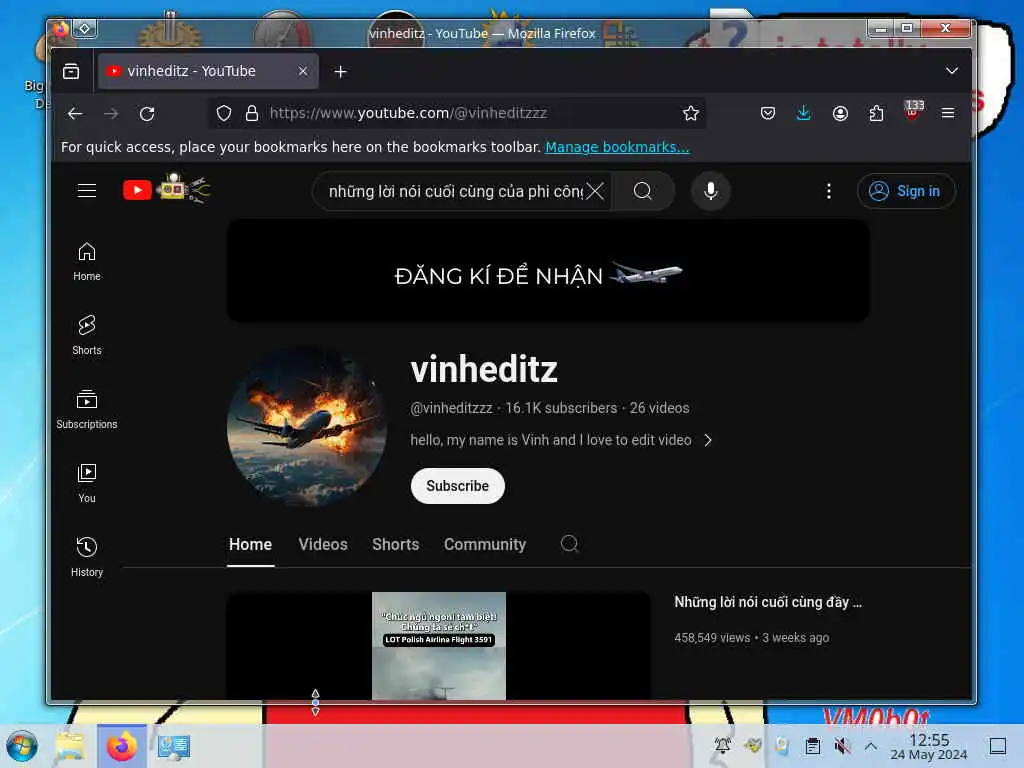1024x768 pixels.
Task: Click the channel banner image
Action: [x=547, y=270]
